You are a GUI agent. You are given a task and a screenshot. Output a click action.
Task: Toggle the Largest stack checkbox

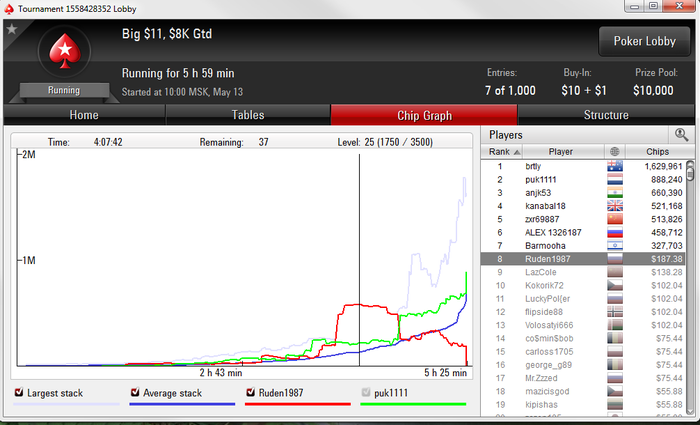[19, 392]
